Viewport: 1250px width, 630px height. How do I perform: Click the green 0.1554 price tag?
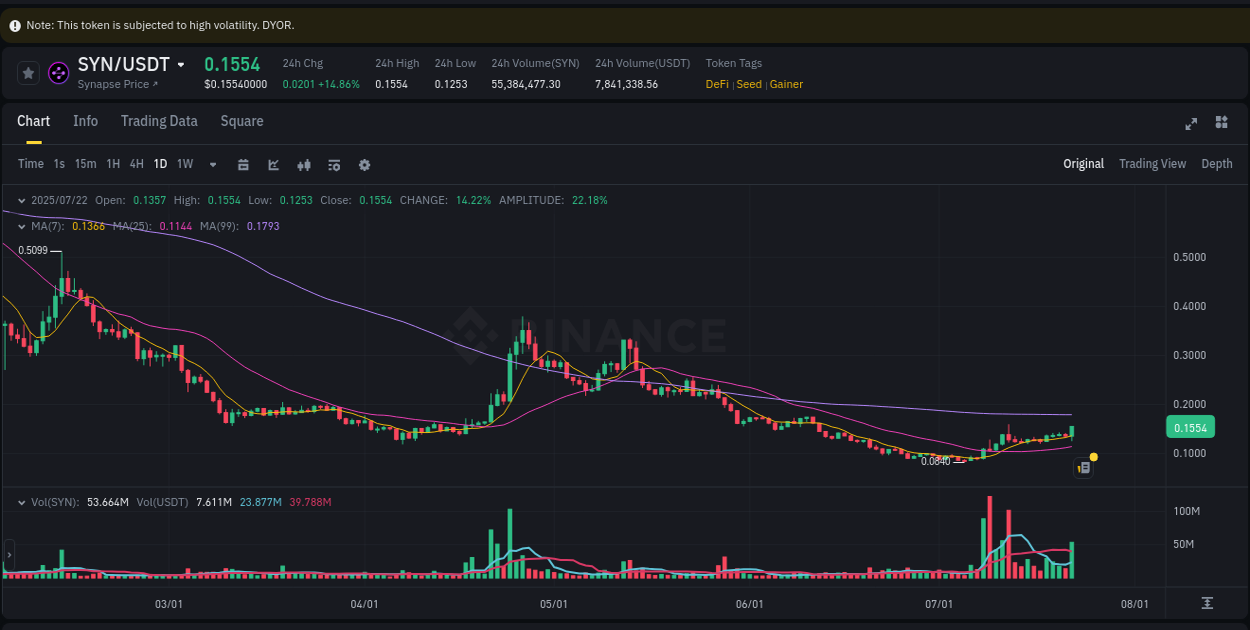tap(1190, 427)
